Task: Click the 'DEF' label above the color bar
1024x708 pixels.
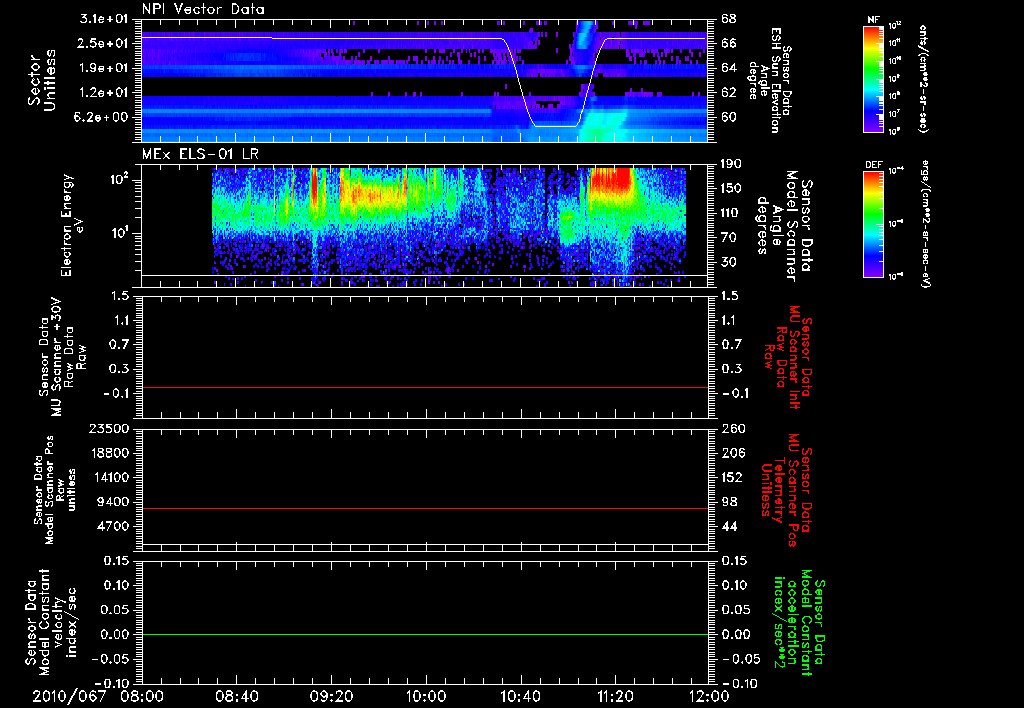Action: pos(873,165)
